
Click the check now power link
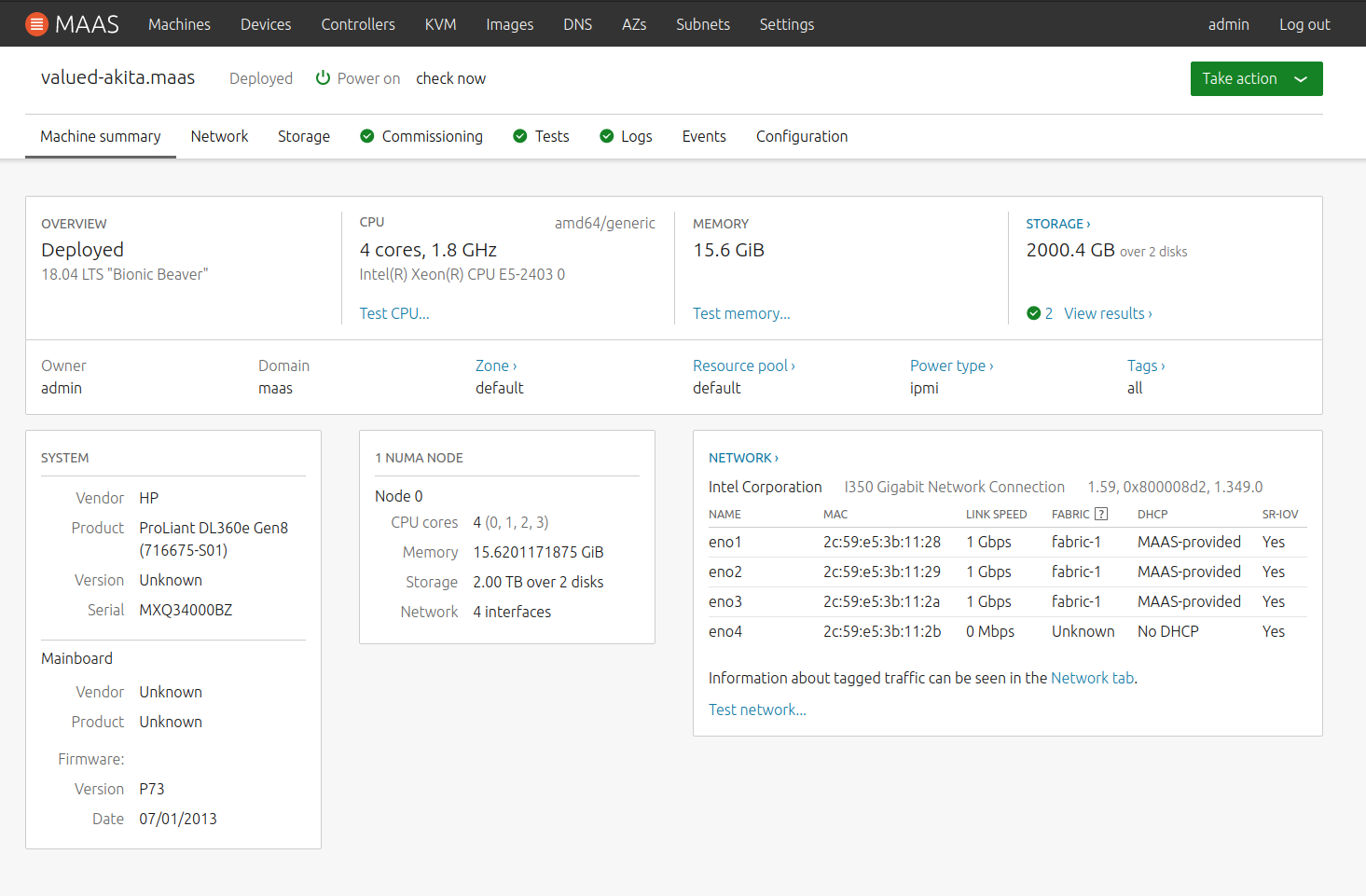450,79
